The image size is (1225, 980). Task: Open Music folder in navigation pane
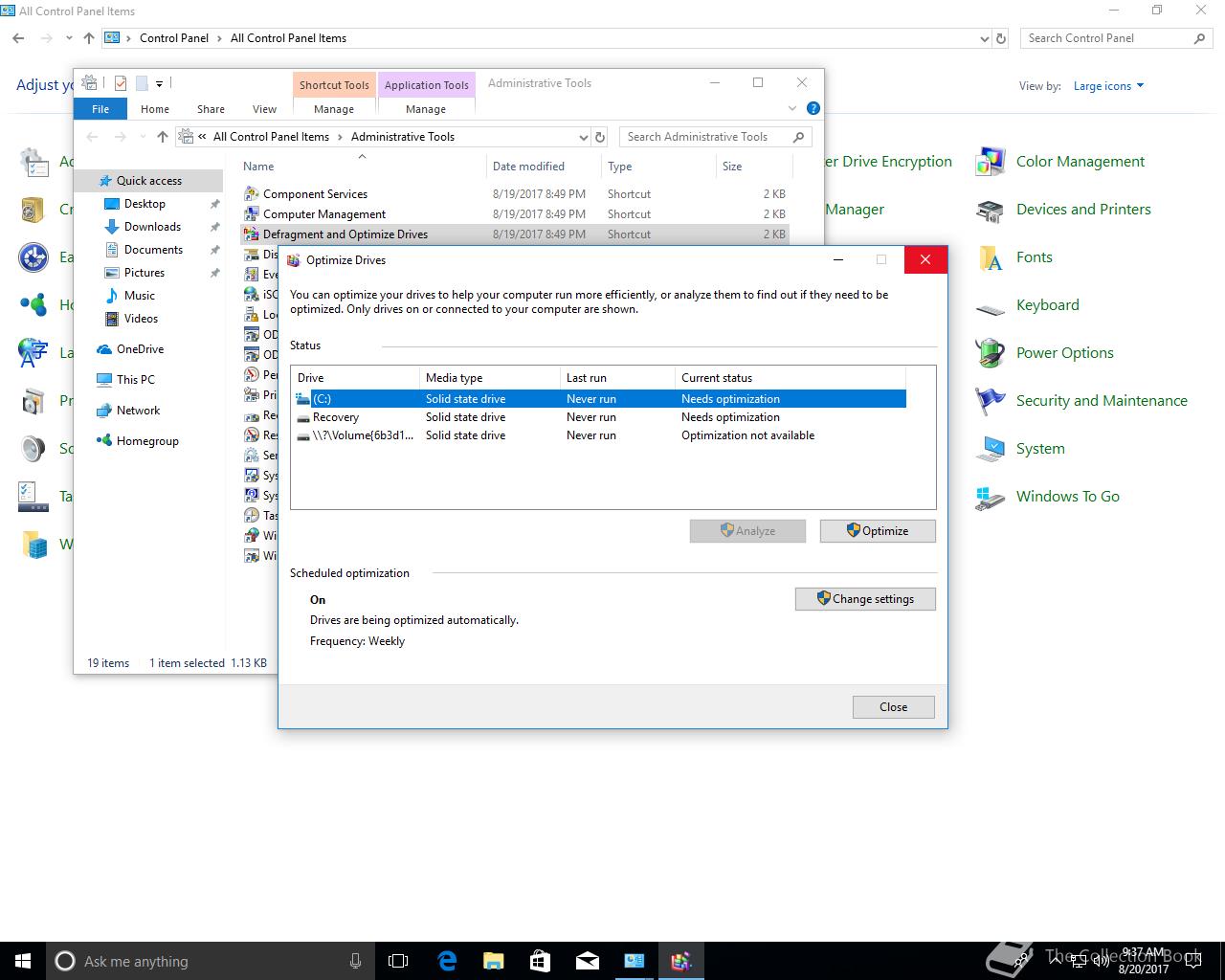139,296
